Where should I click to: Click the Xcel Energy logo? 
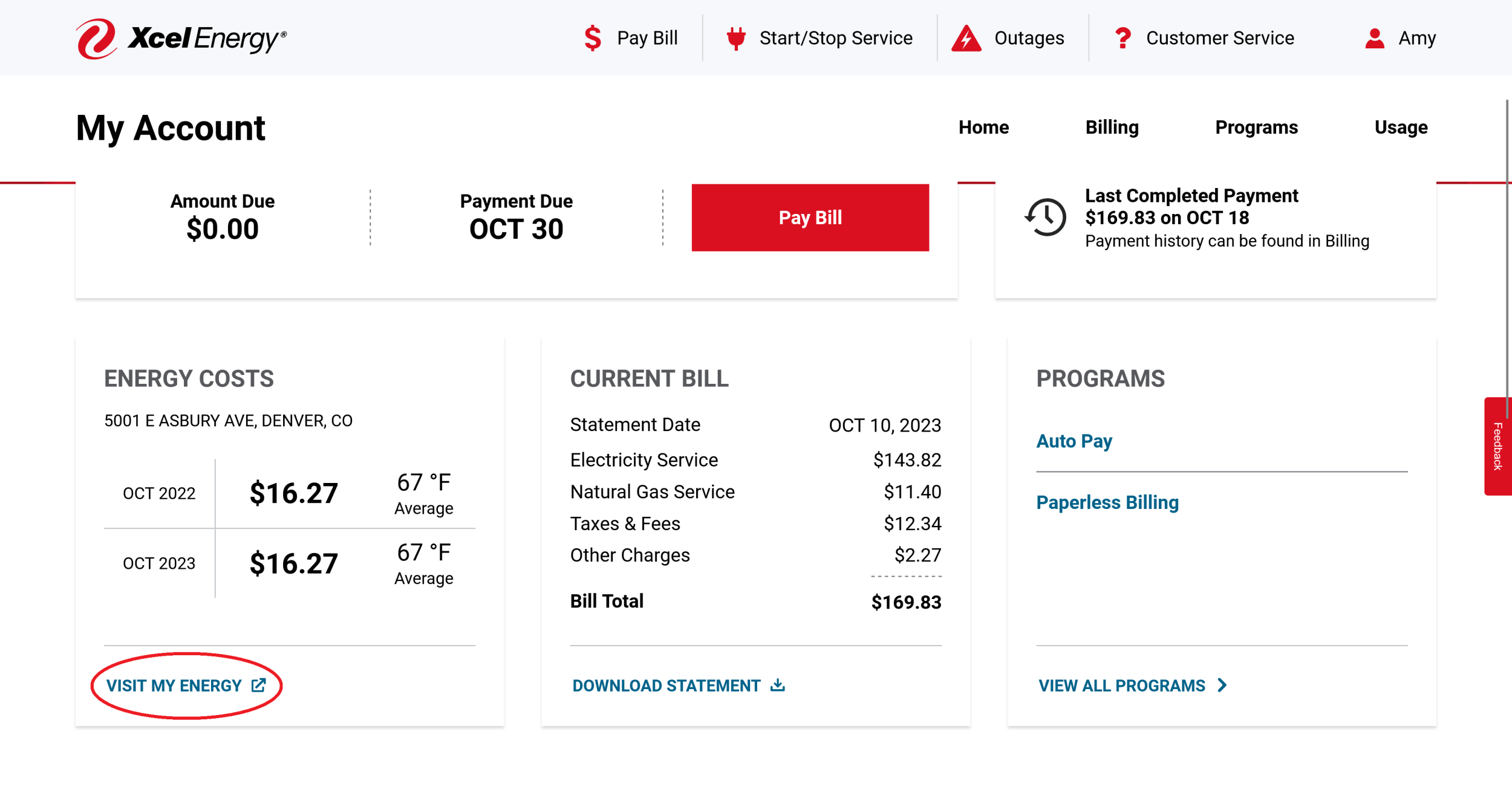point(181,39)
